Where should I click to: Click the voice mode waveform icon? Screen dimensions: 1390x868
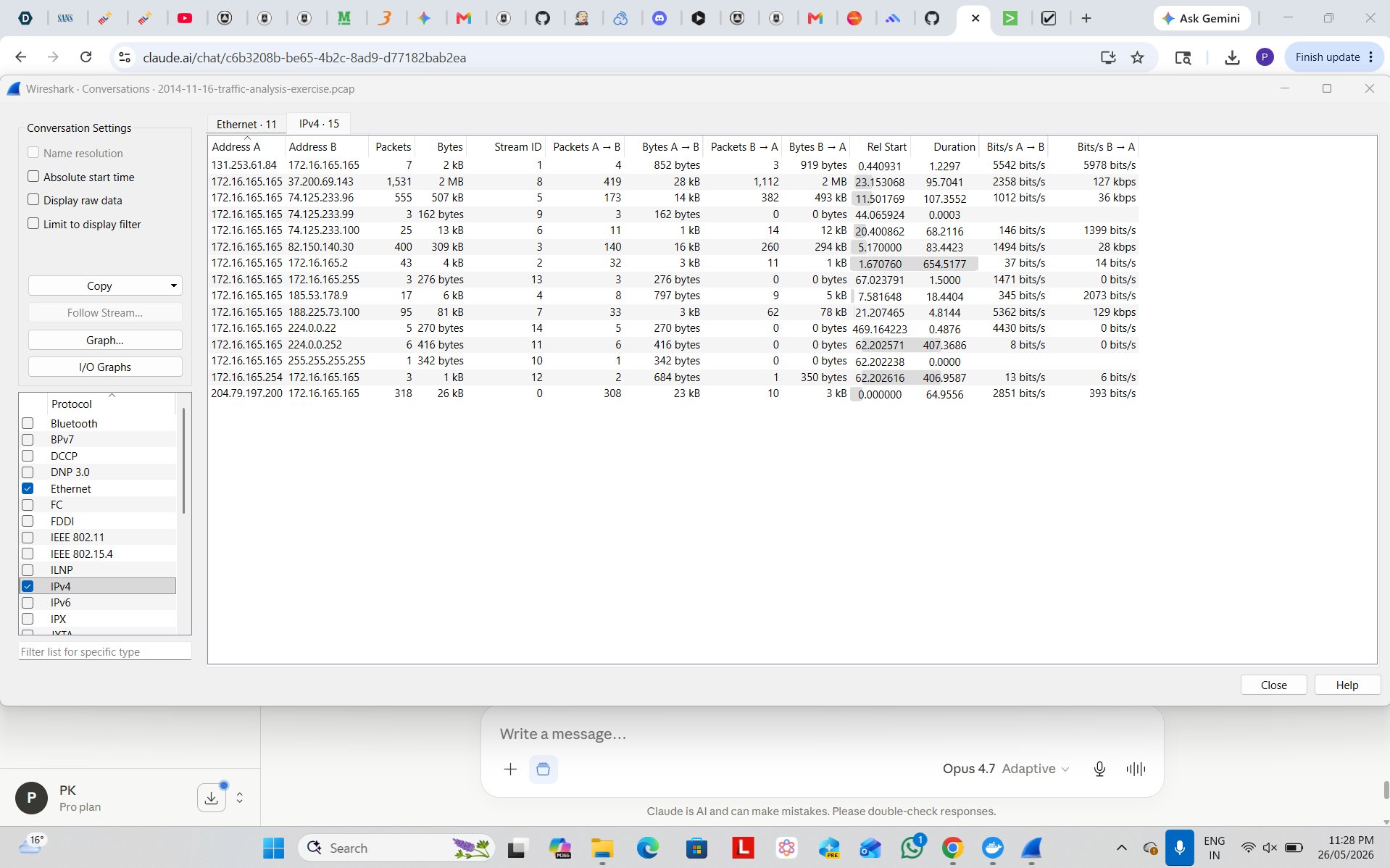click(1136, 769)
